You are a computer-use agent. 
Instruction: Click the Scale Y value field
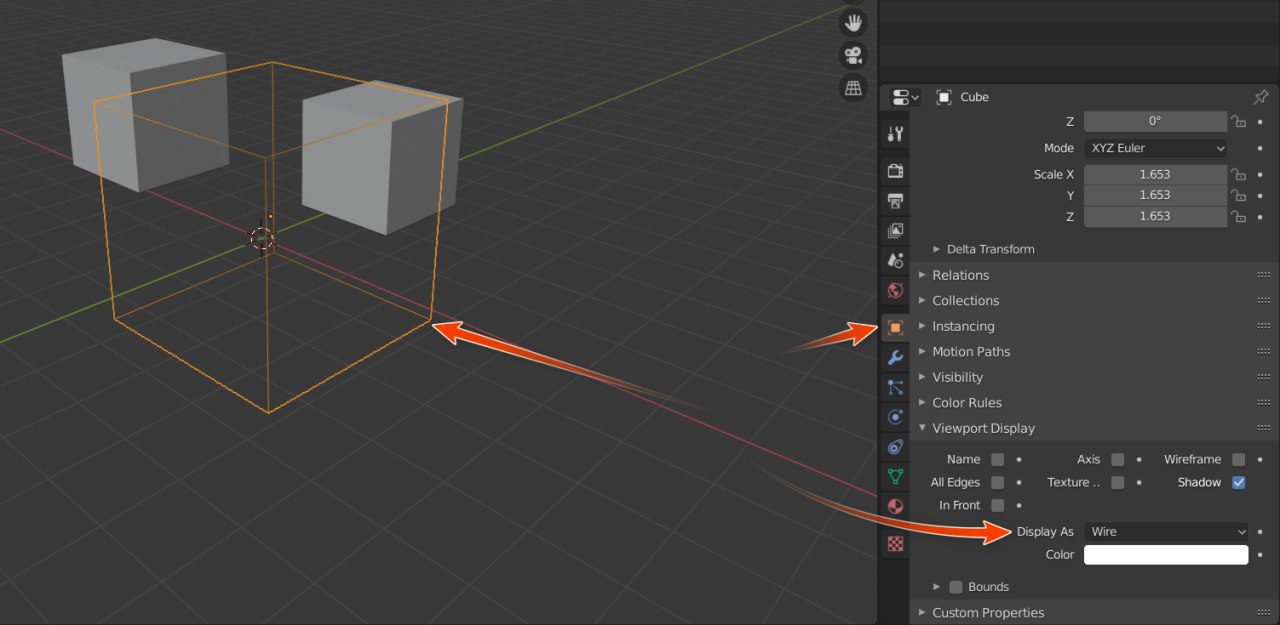[1155, 195]
